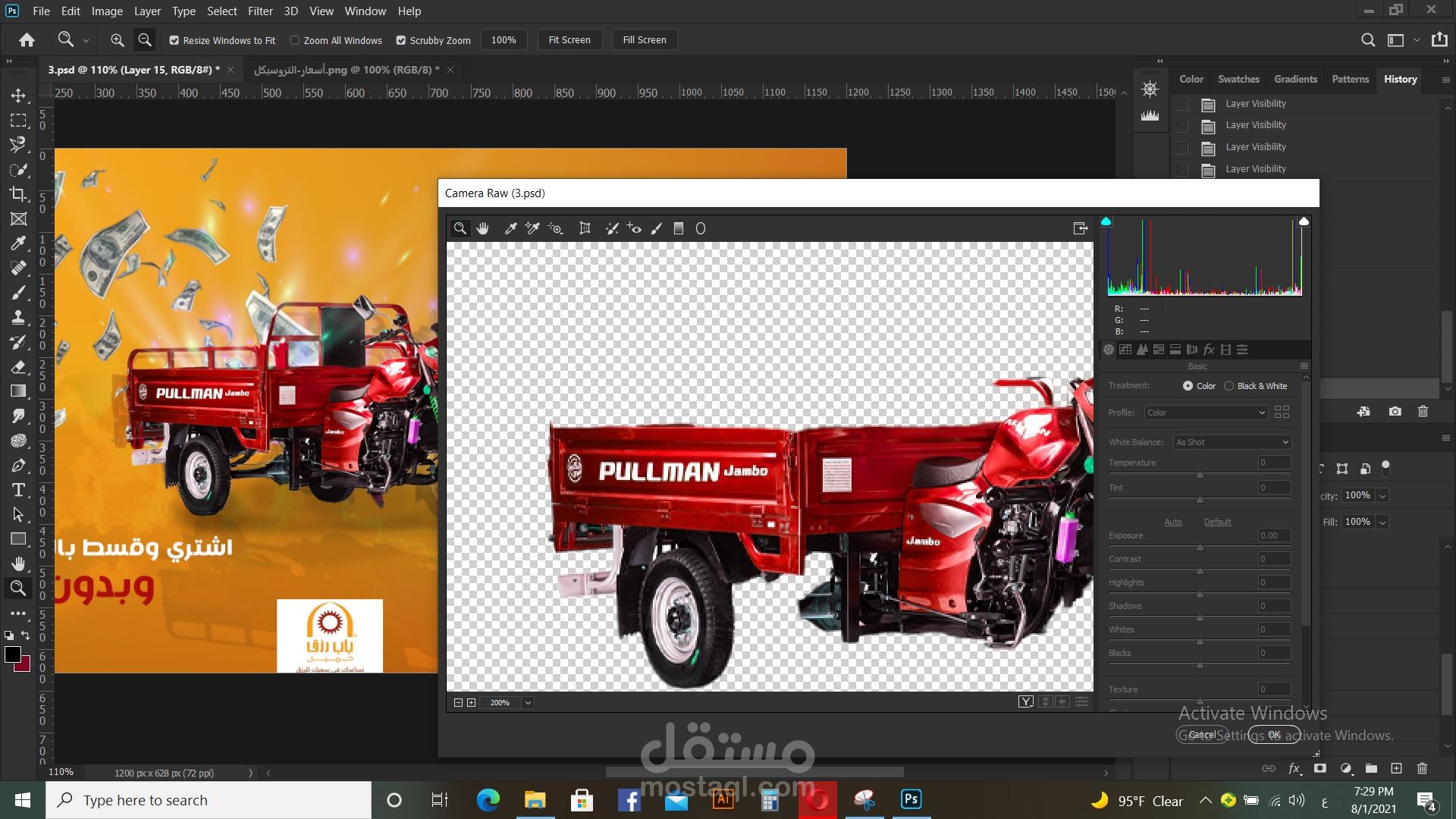Select the Horizontal Type tool
Image resolution: width=1456 pixels, height=819 pixels.
[18, 490]
